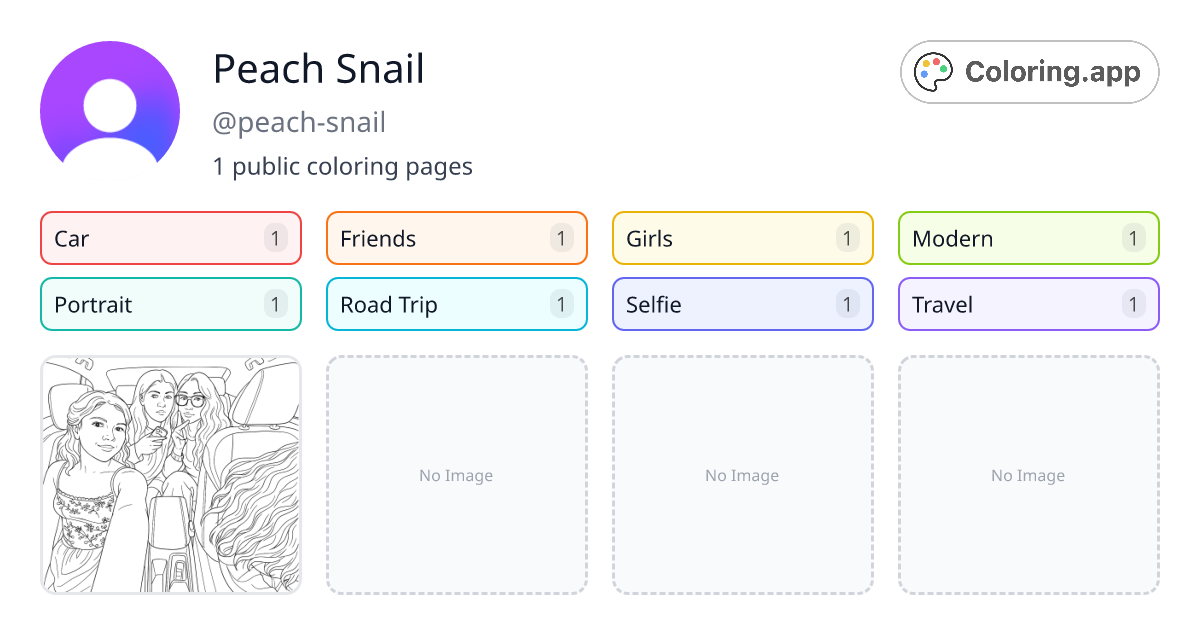Click the @peach-snail username
The height and width of the screenshot is (630, 1200).
click(x=299, y=122)
